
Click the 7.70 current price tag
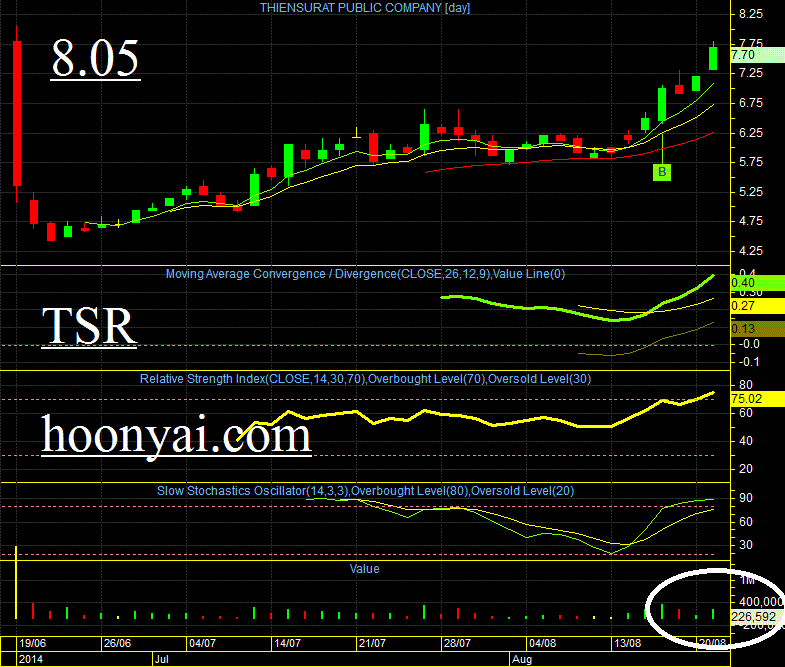757,55
